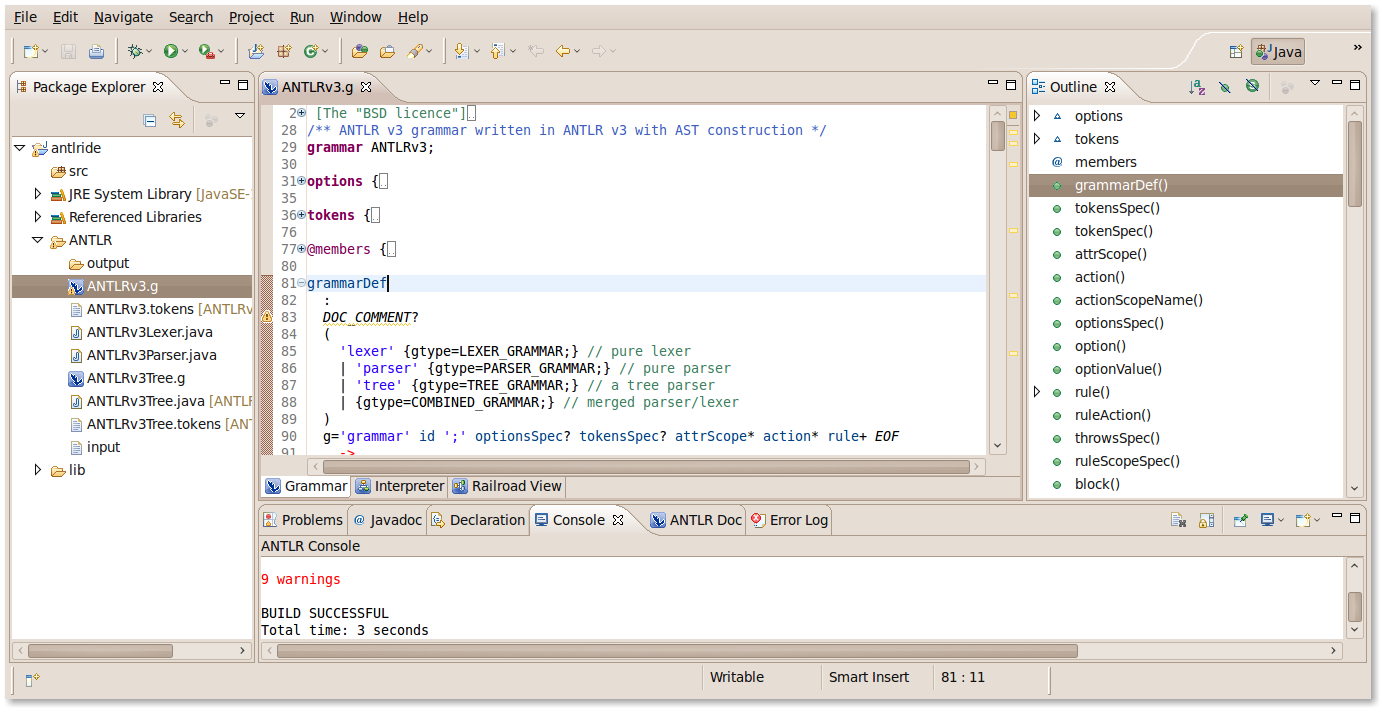Click the New Java Class icon
Screen dimensions: 1380x708
(x=311, y=51)
